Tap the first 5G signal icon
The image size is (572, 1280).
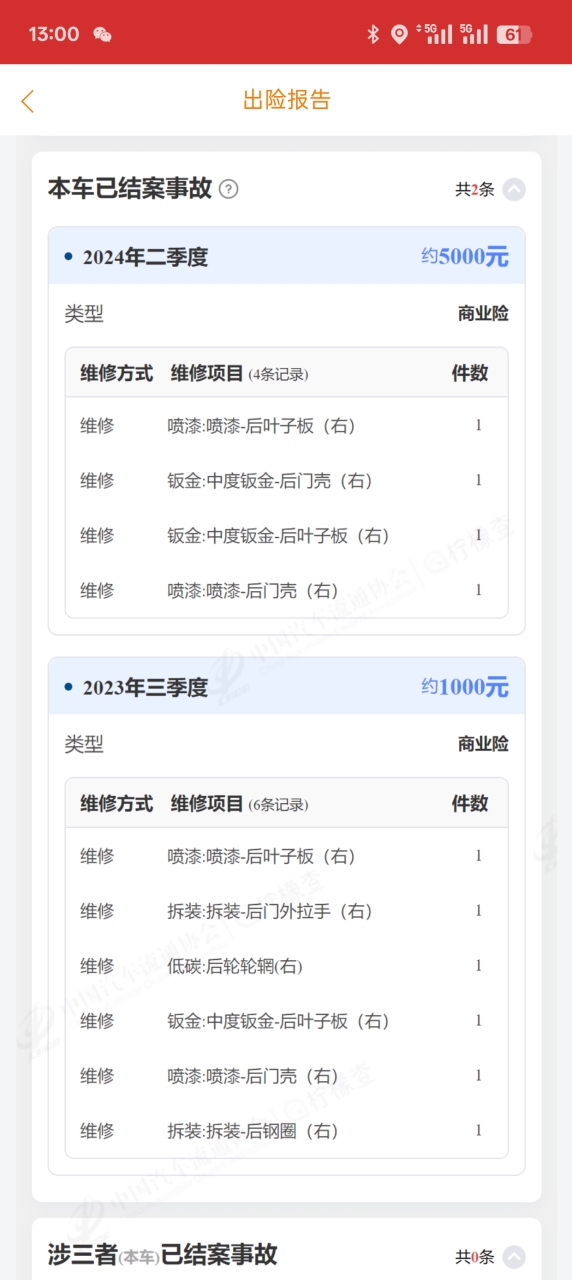(x=436, y=34)
